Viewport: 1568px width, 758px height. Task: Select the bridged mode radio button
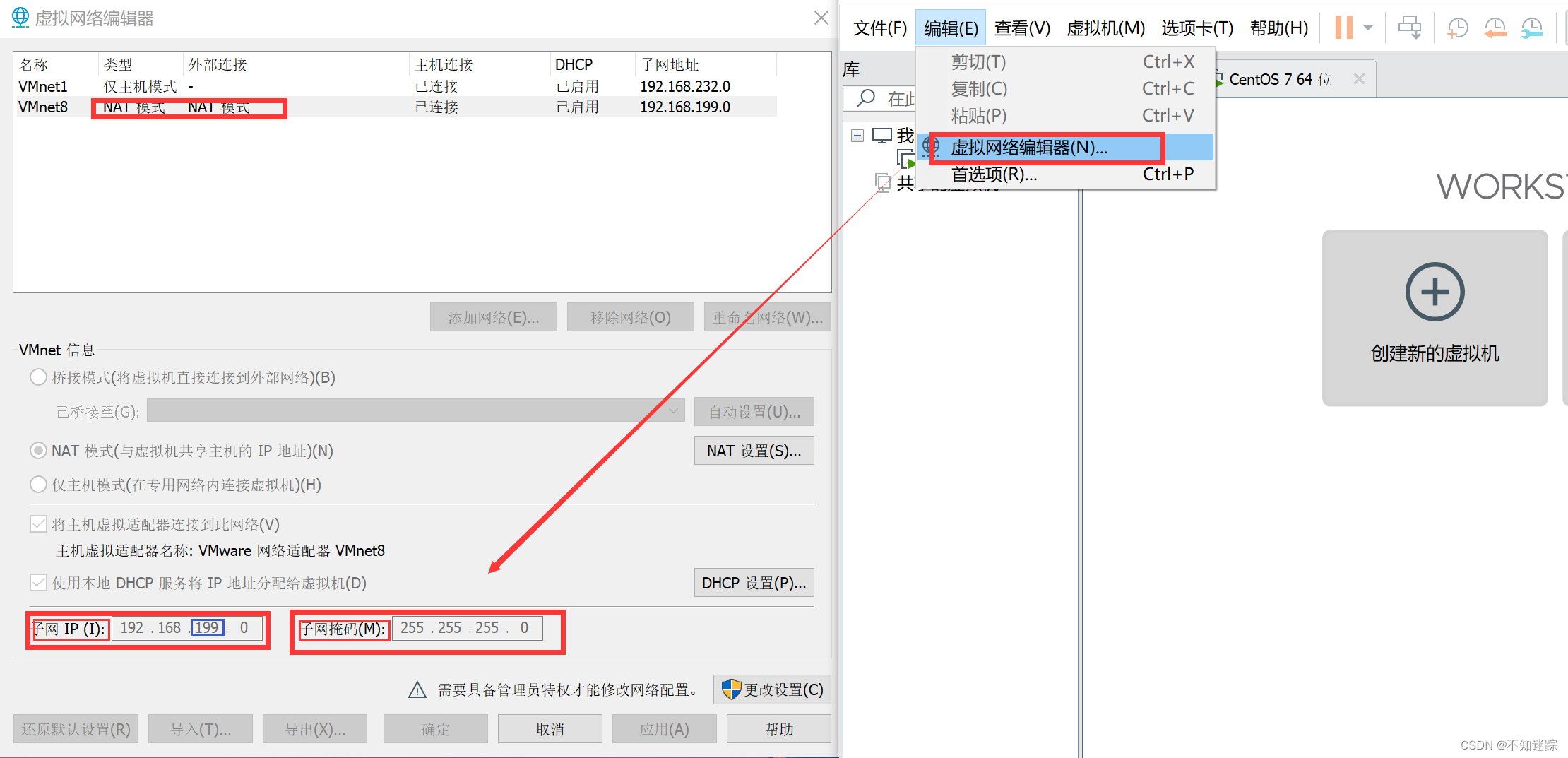coord(38,377)
